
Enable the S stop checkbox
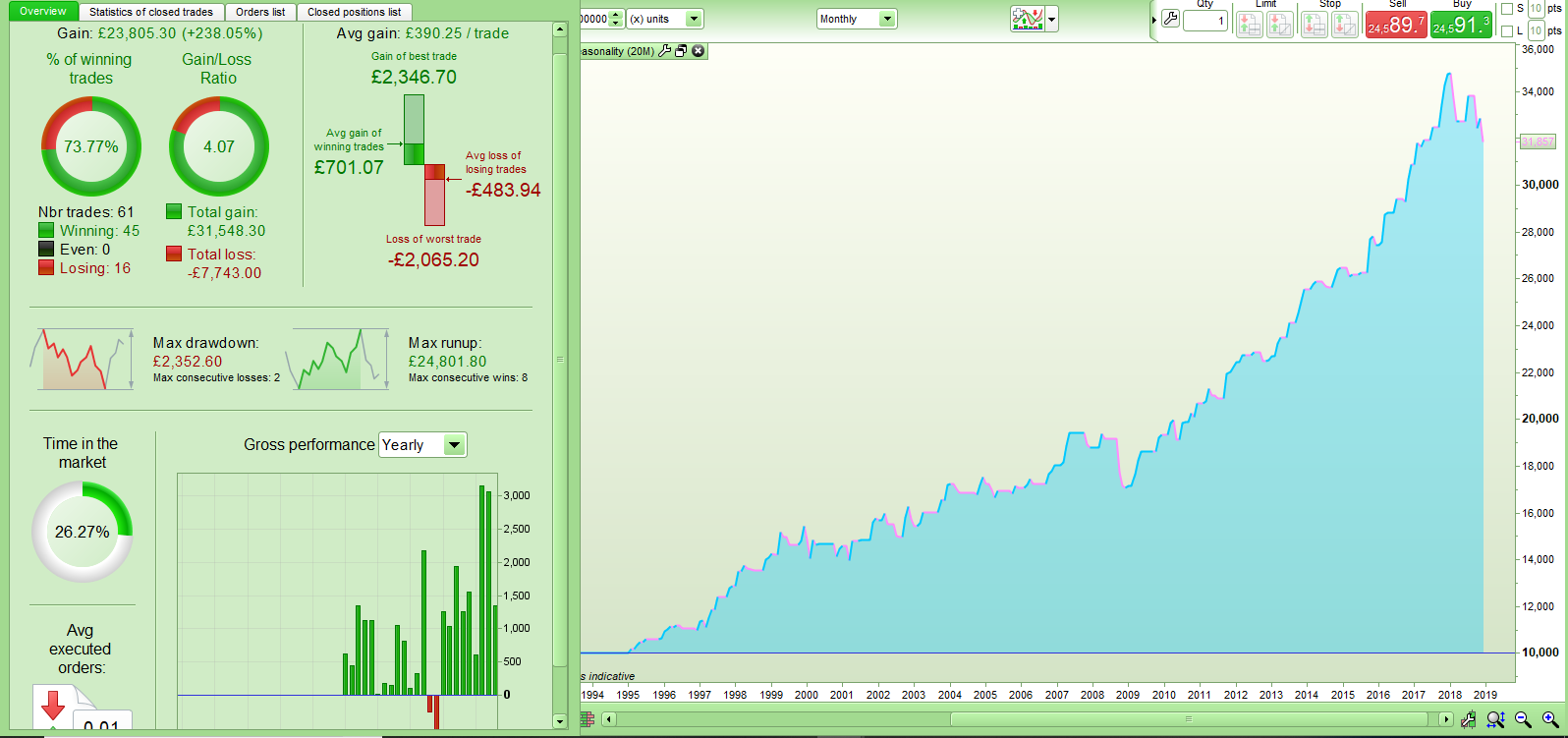pyautogui.click(x=1507, y=9)
